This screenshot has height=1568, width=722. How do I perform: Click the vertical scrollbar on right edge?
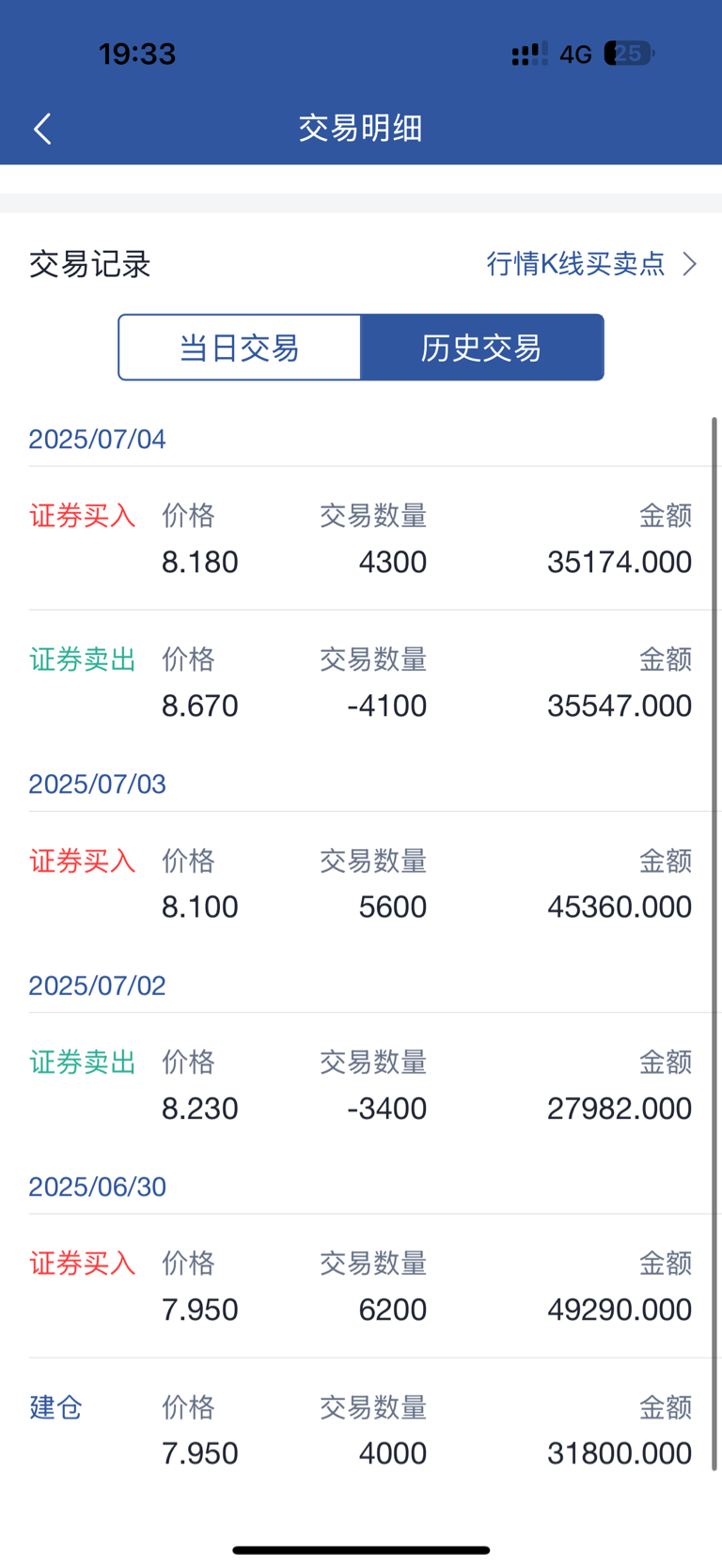(x=714, y=944)
